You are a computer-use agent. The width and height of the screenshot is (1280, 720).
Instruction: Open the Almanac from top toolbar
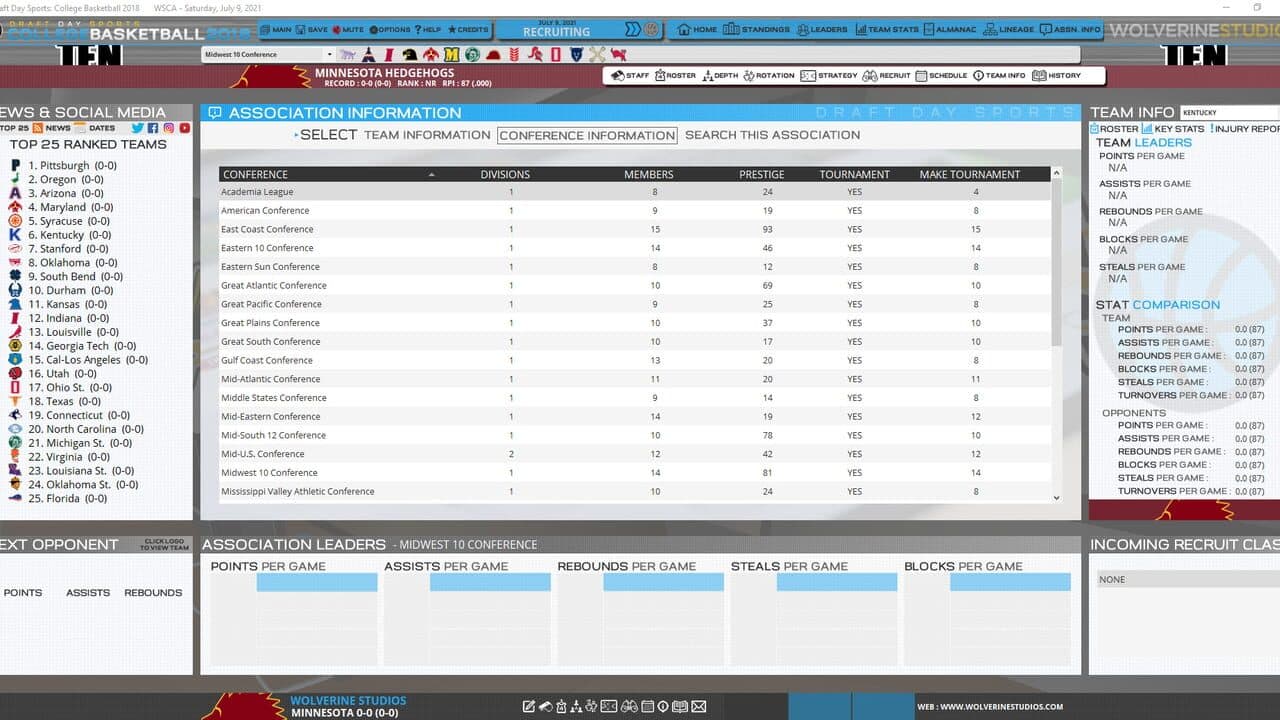(949, 30)
